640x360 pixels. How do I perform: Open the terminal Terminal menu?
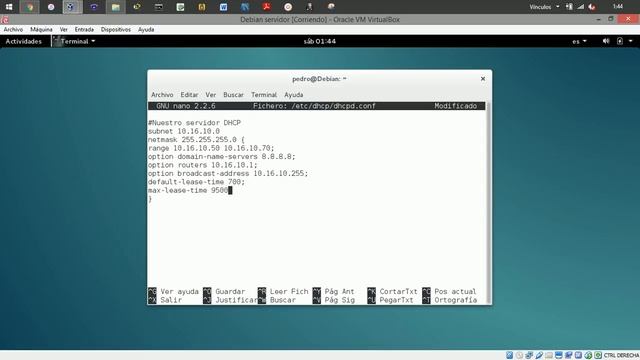point(264,95)
